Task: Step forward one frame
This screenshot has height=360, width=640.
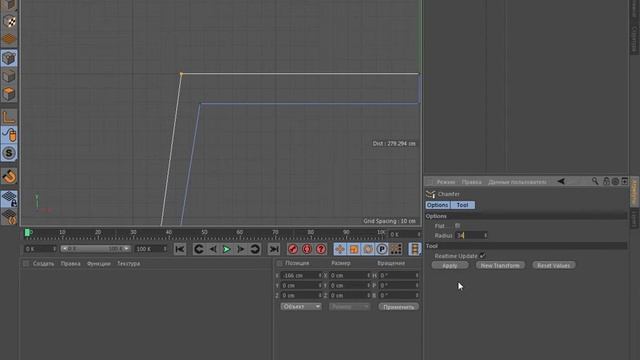Action: pos(241,249)
